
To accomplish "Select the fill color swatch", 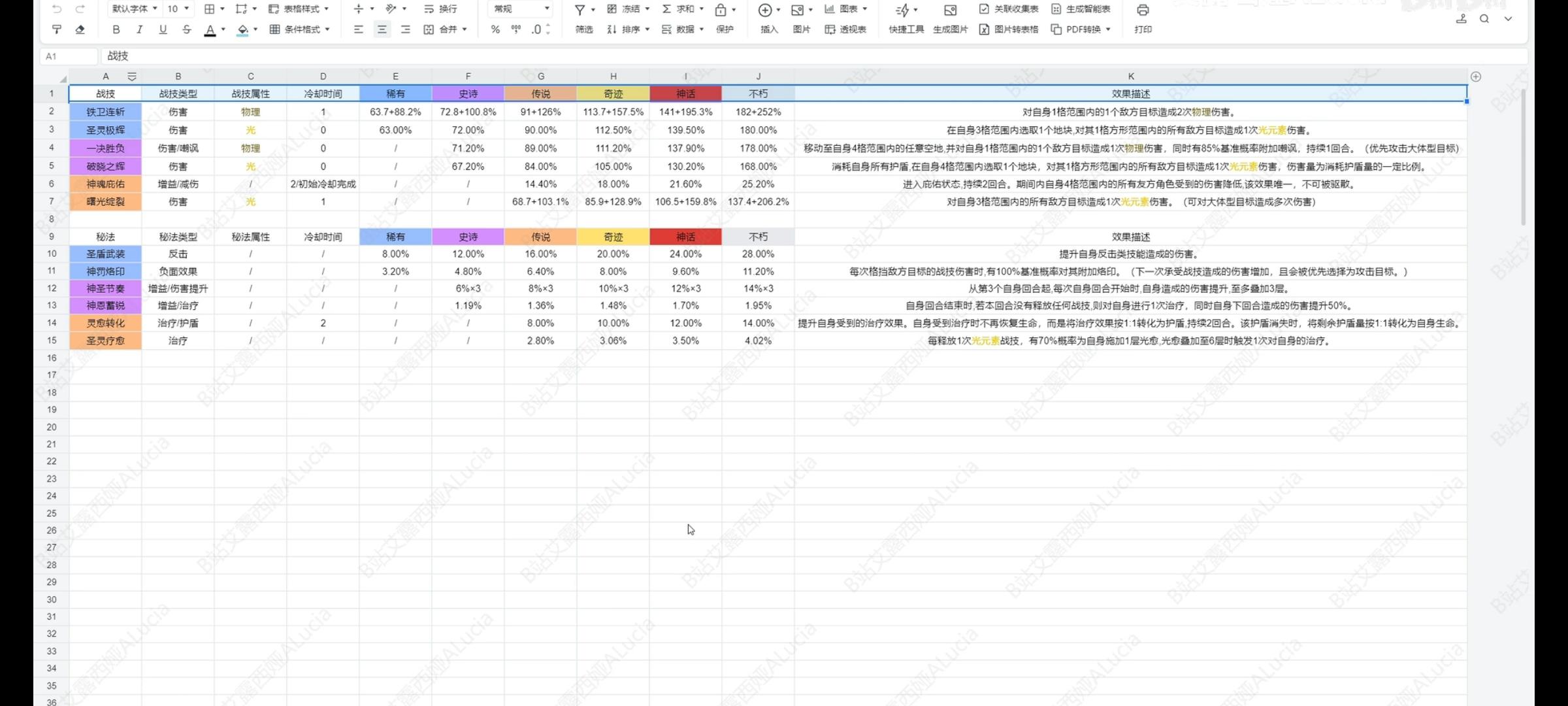I will 241,29.
